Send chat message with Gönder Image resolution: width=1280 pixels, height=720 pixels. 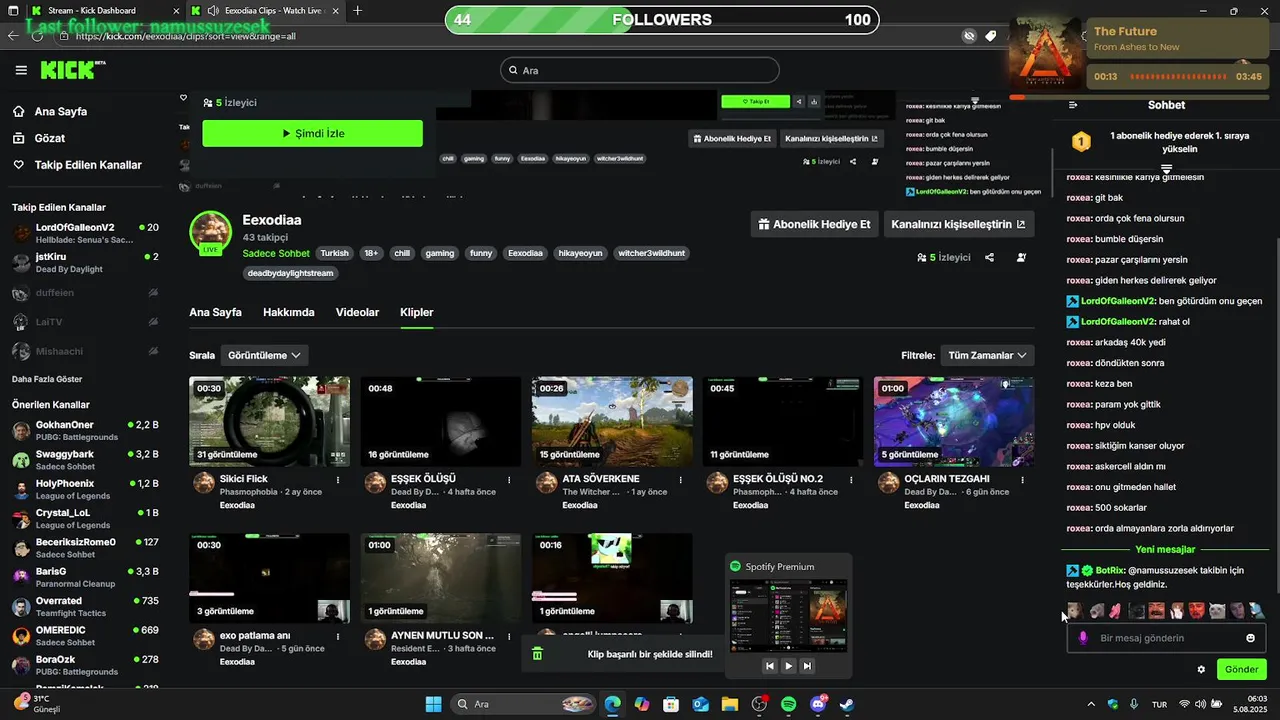click(1241, 669)
